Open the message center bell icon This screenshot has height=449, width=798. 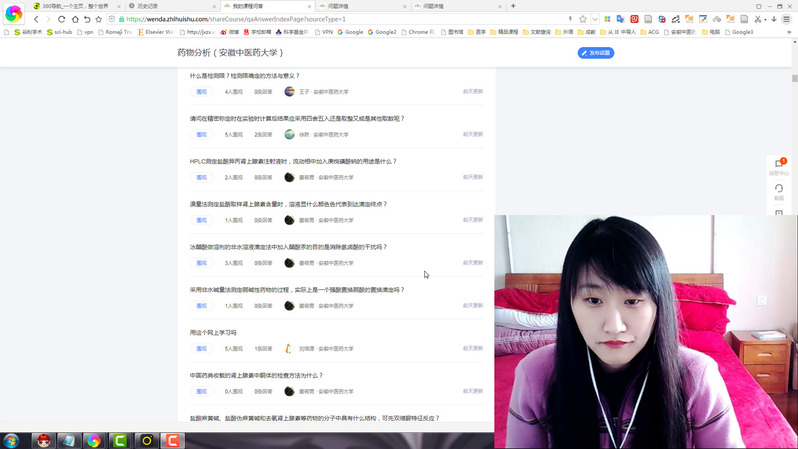[x=779, y=163]
